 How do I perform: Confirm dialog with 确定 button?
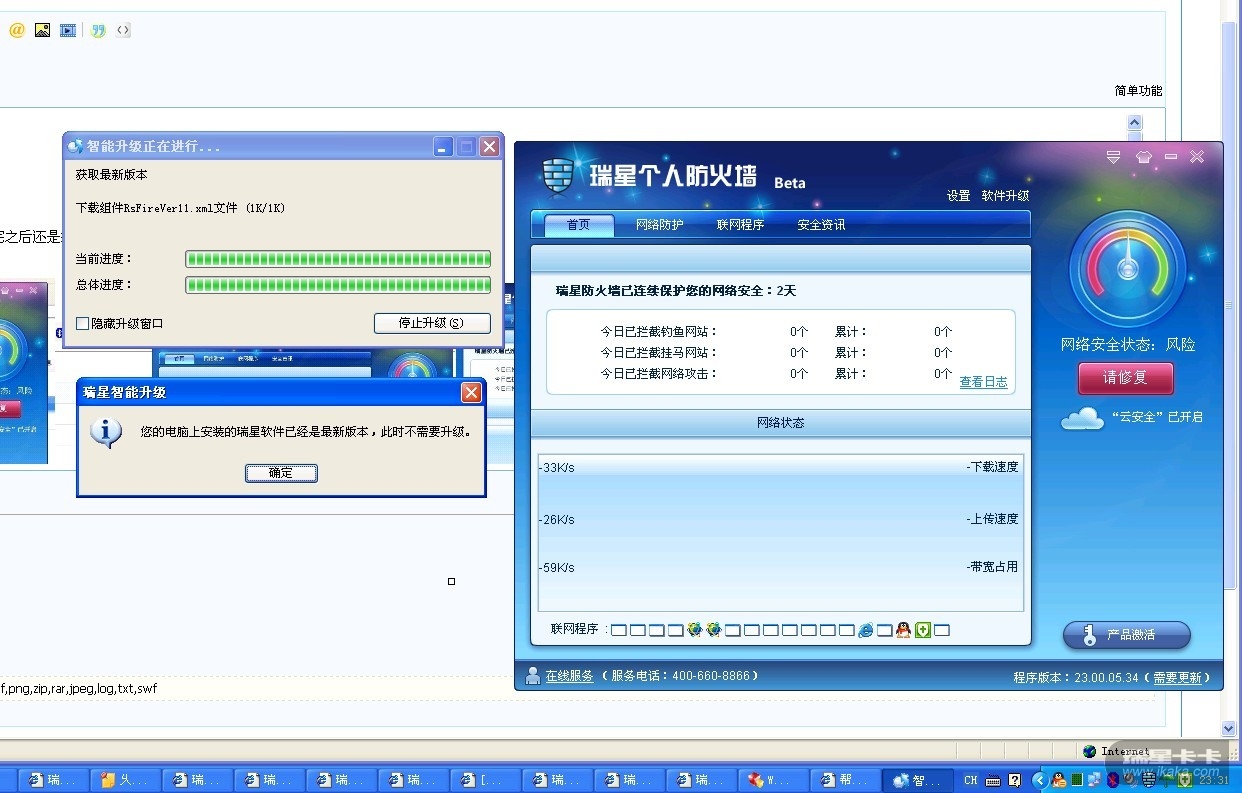pyautogui.click(x=281, y=473)
